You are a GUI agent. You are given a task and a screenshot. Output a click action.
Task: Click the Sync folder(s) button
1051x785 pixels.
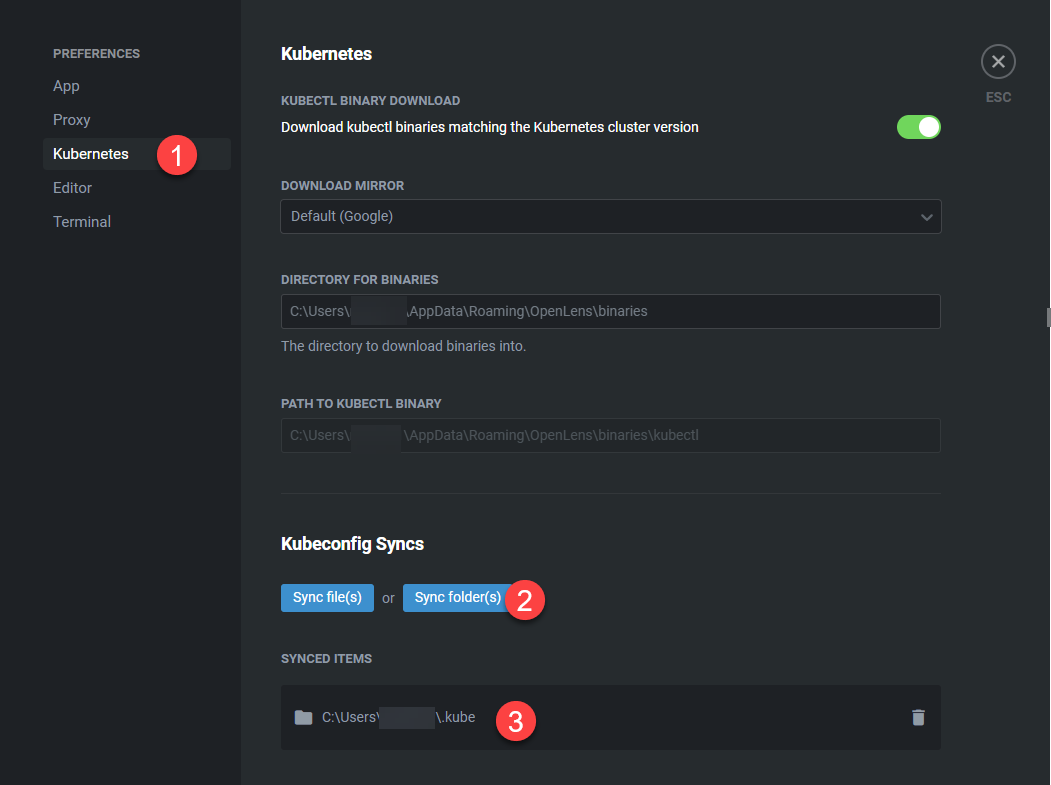tap(457, 598)
